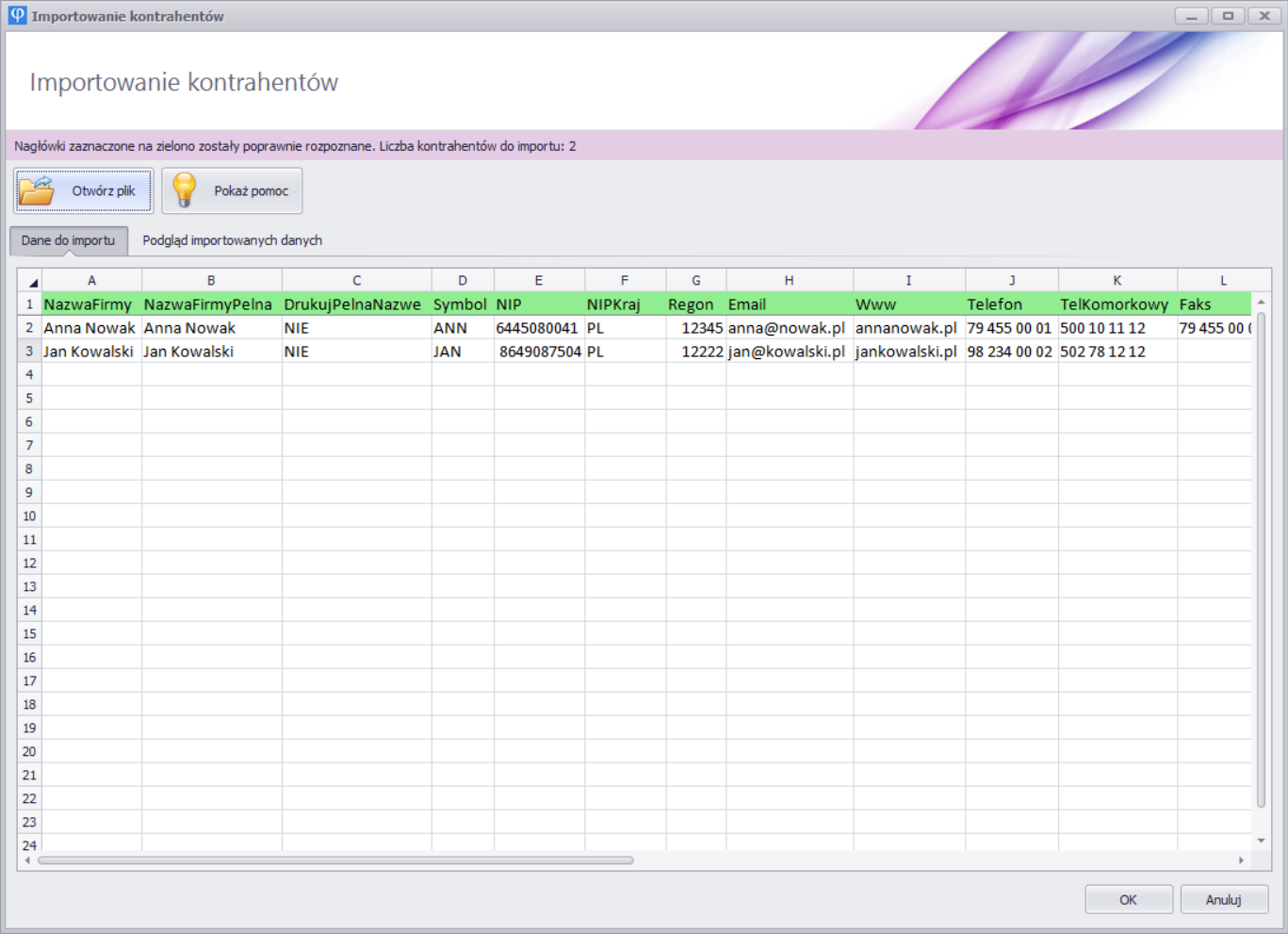Select cell with anna@nowak.pl email

pos(788,328)
